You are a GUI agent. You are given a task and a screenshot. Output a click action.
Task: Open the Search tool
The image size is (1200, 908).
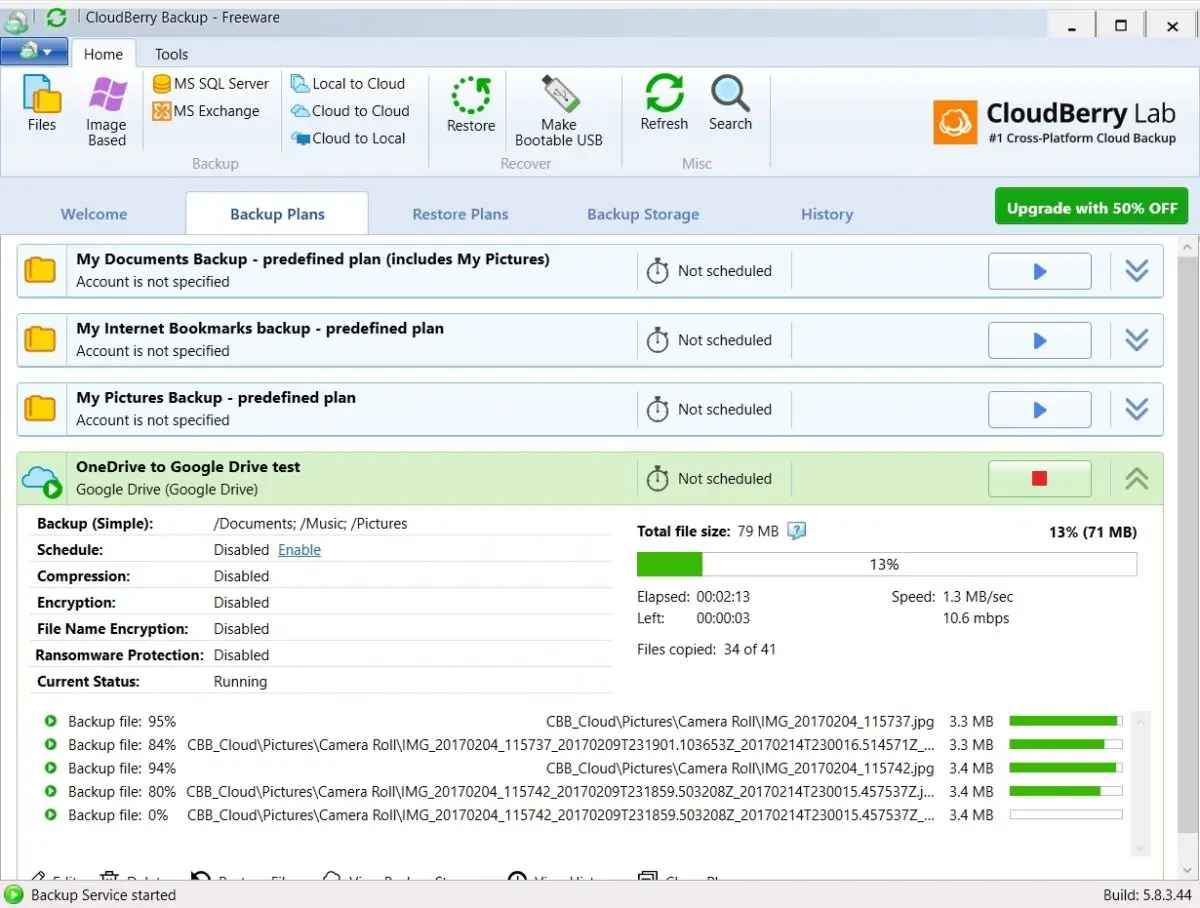coord(730,104)
